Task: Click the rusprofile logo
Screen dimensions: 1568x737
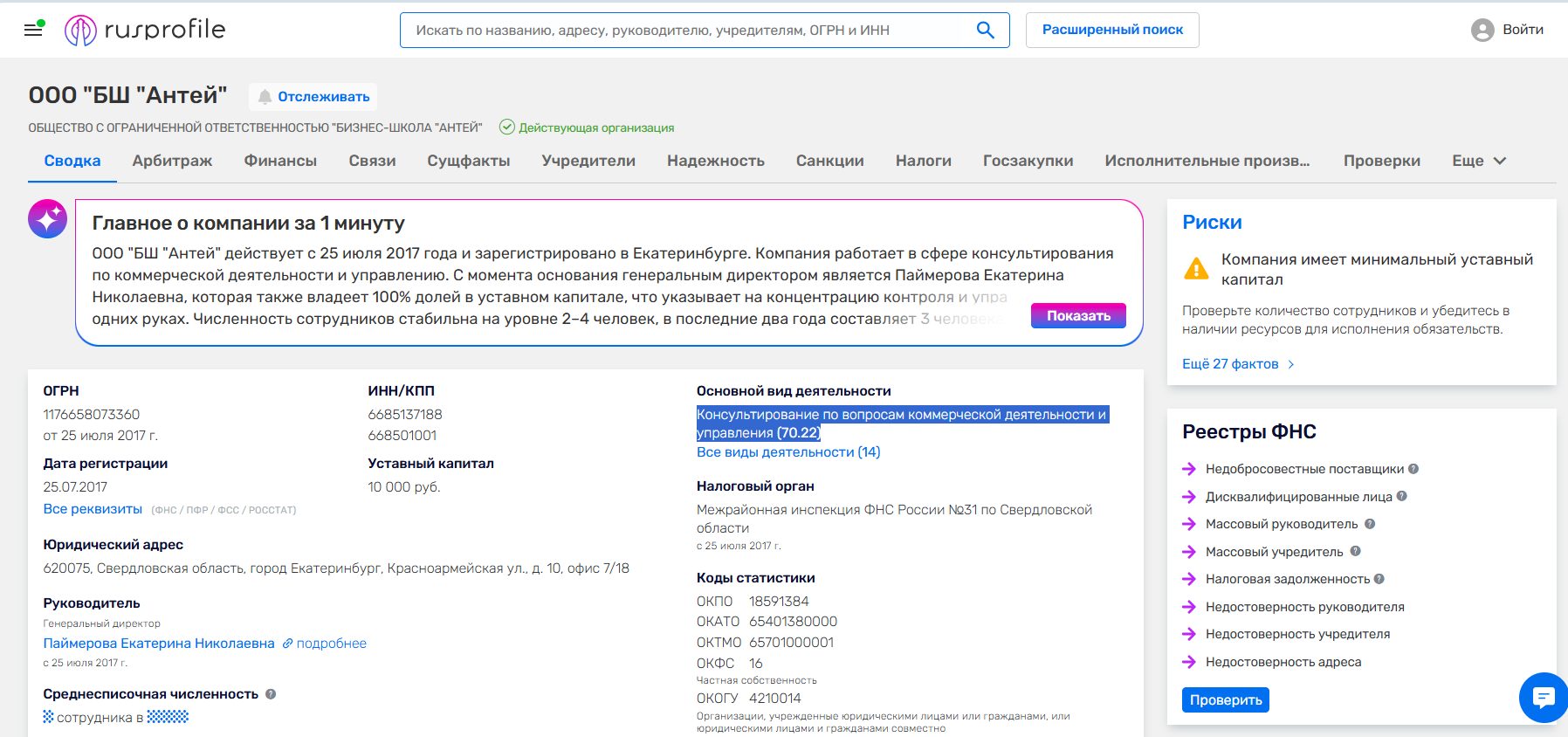Action: 145,31
